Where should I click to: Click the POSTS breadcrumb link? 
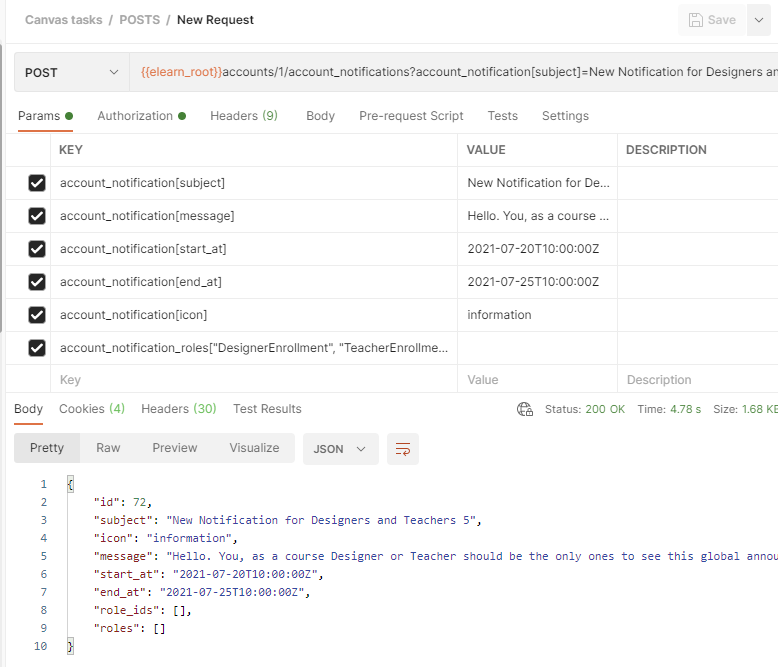coord(138,20)
